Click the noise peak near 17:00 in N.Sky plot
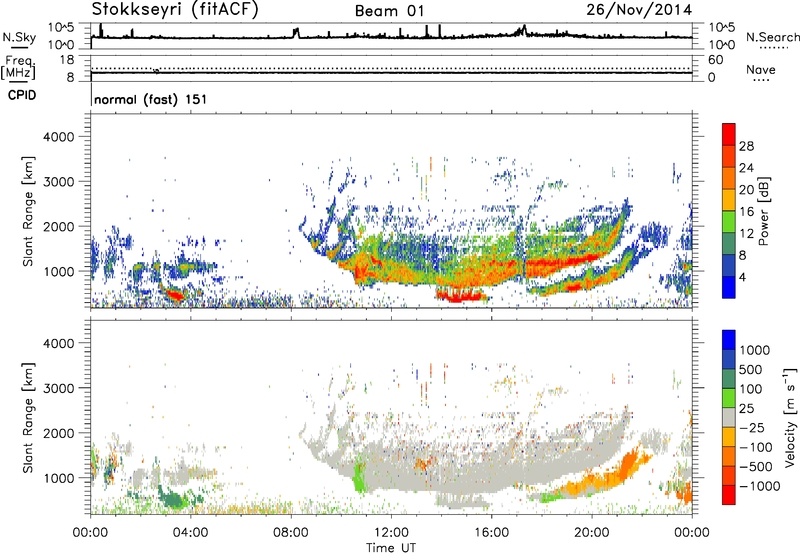This screenshot has height=554, width=800. pos(522,30)
